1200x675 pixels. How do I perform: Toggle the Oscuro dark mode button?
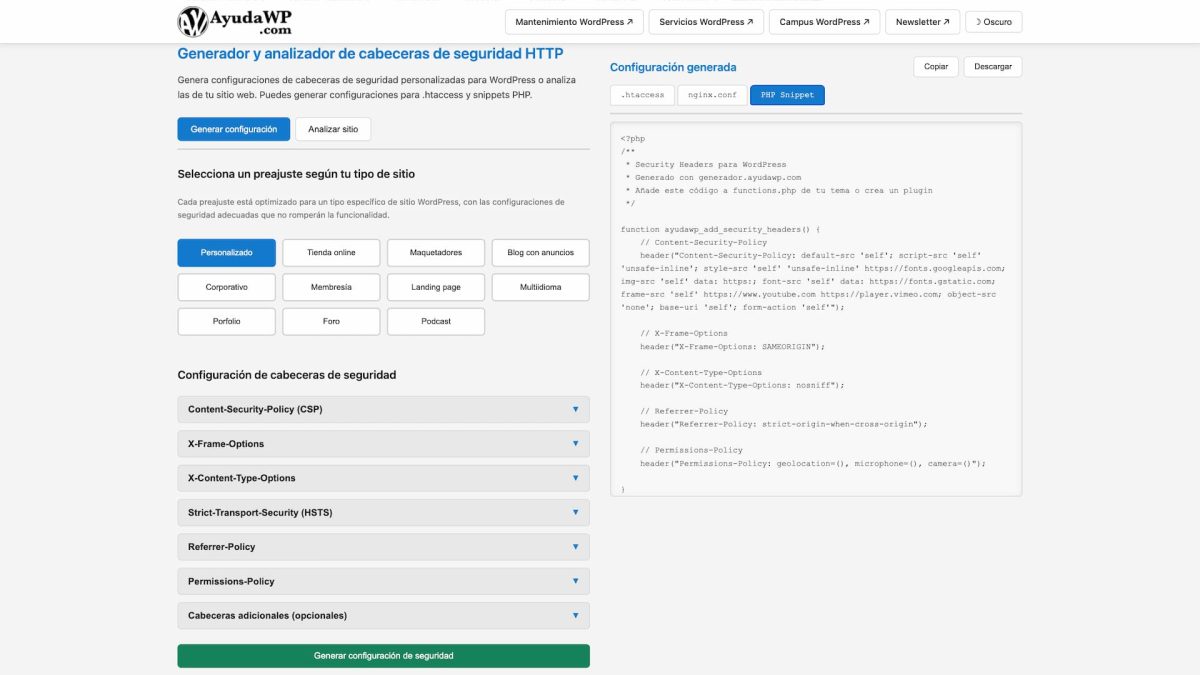click(993, 22)
